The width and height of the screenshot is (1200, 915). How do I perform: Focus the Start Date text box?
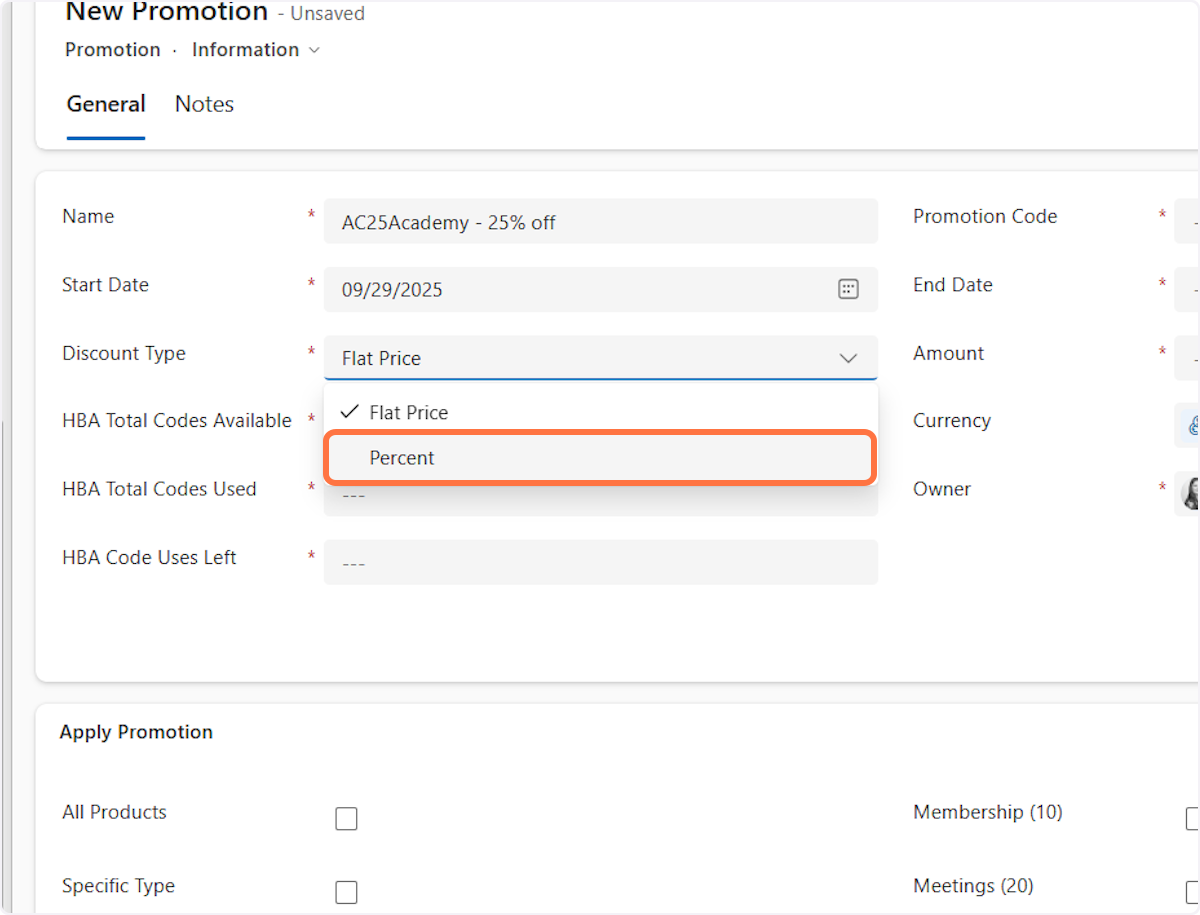coord(580,290)
